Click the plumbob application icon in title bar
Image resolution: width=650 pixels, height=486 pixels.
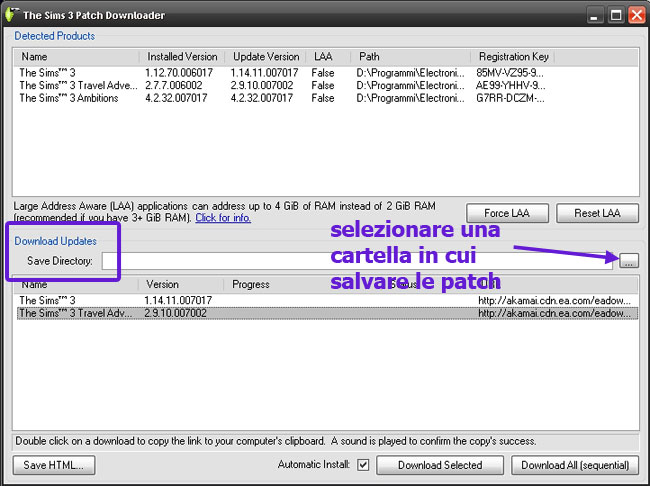click(x=11, y=15)
